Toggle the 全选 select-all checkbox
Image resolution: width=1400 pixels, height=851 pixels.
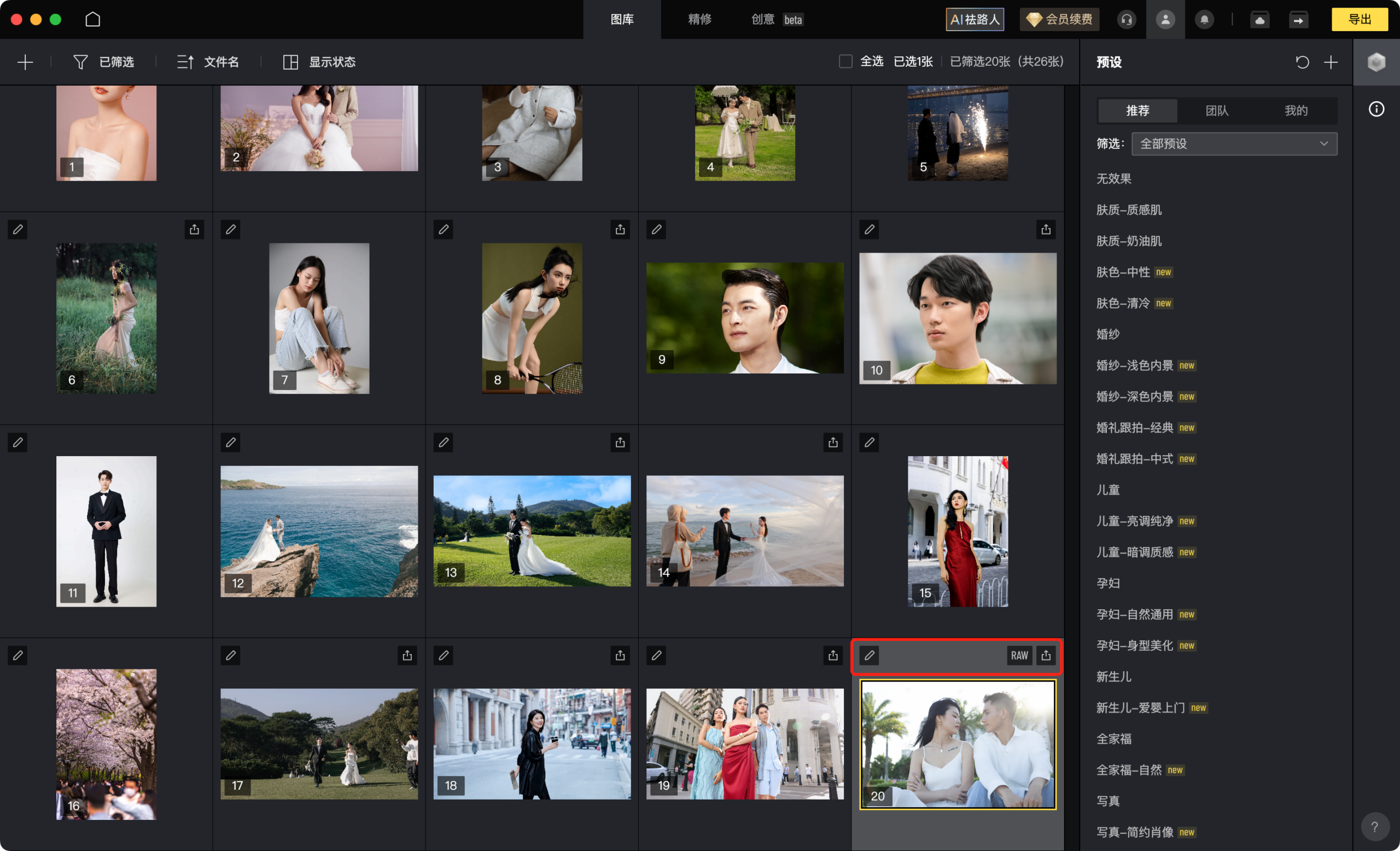tap(845, 61)
